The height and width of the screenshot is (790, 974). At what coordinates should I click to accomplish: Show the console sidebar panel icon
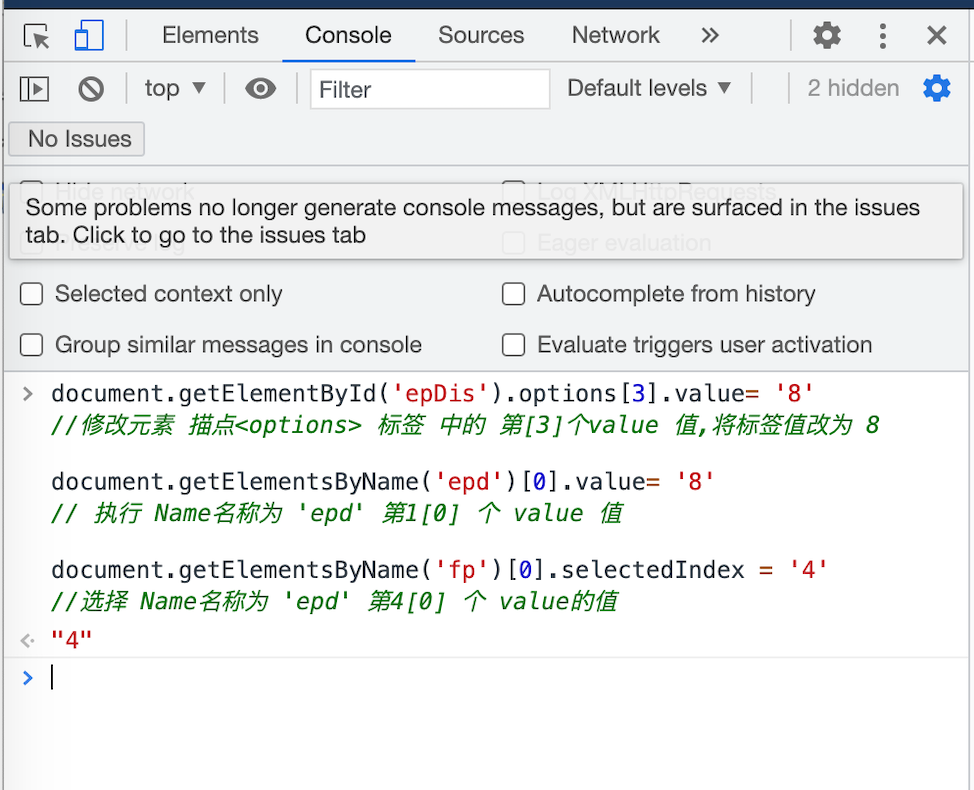point(34,89)
